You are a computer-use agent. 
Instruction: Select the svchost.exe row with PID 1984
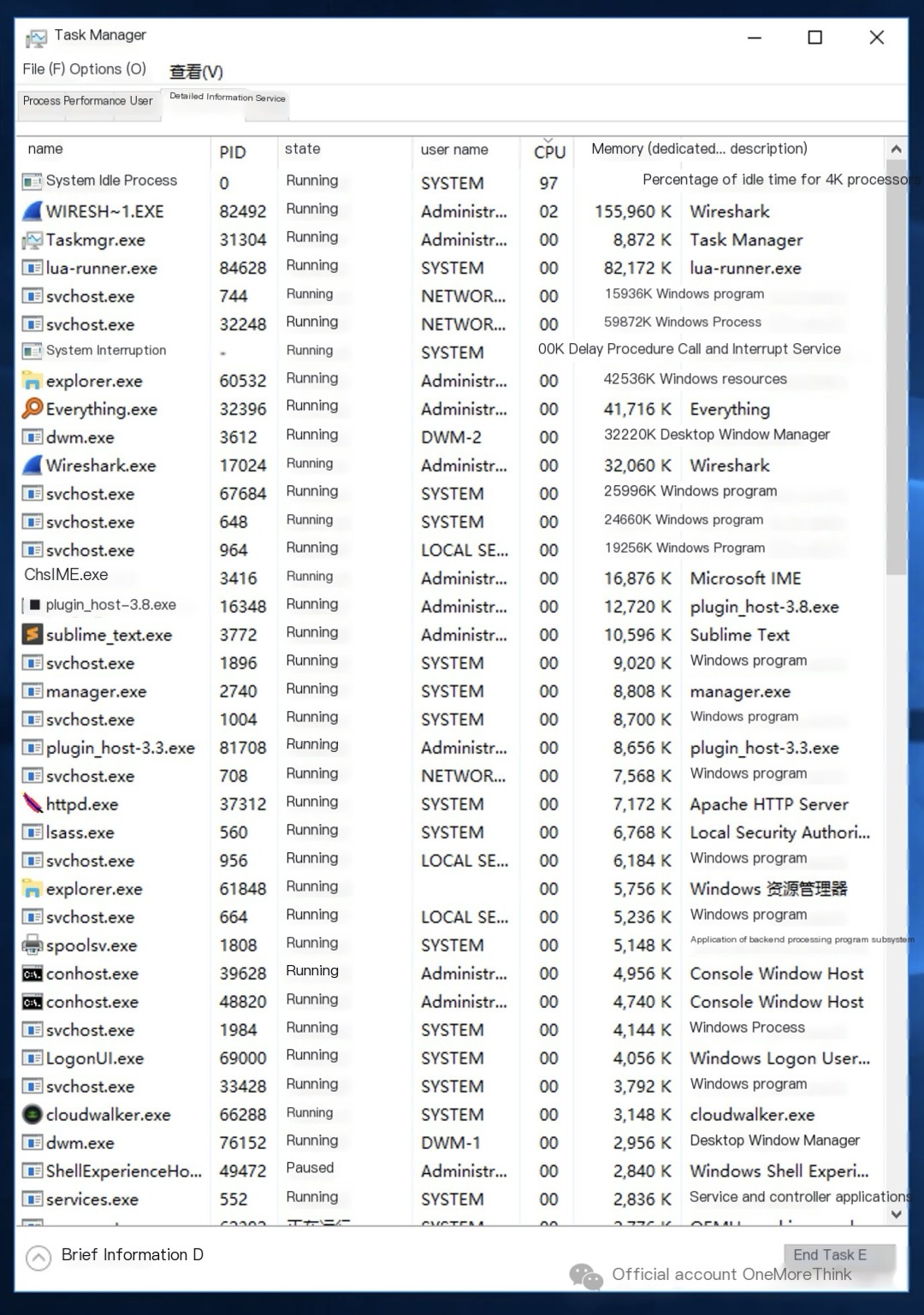tap(452, 1030)
